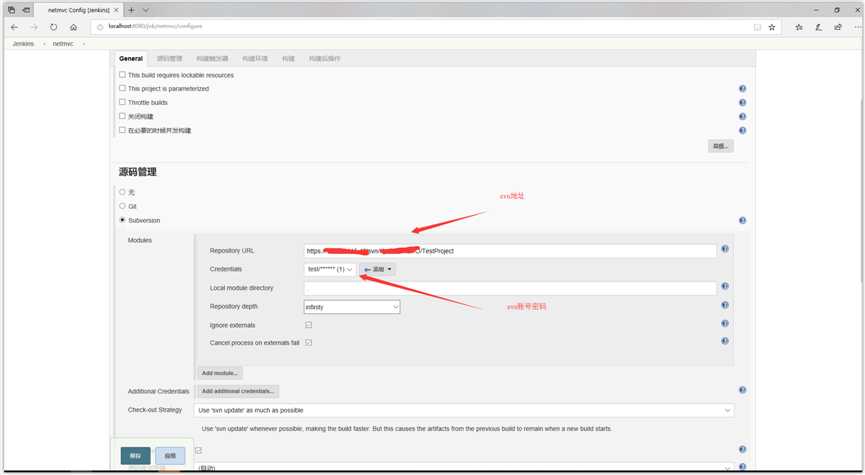The height and width of the screenshot is (475, 865).
Task: Open a new tab with plus icon
Action: pyautogui.click(x=131, y=10)
